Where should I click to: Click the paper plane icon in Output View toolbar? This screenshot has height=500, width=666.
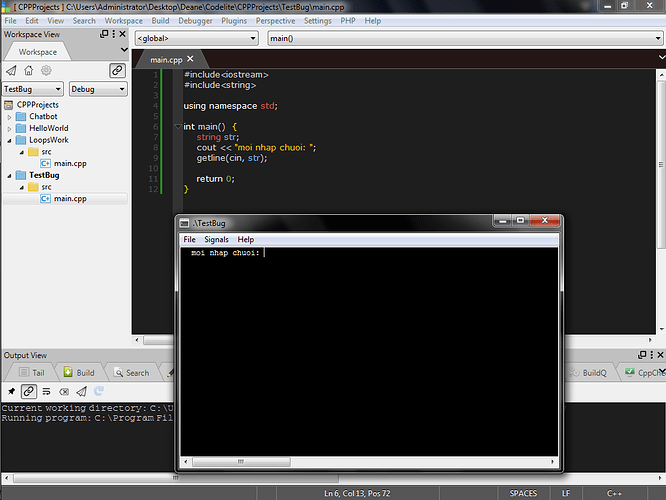click(x=82, y=391)
